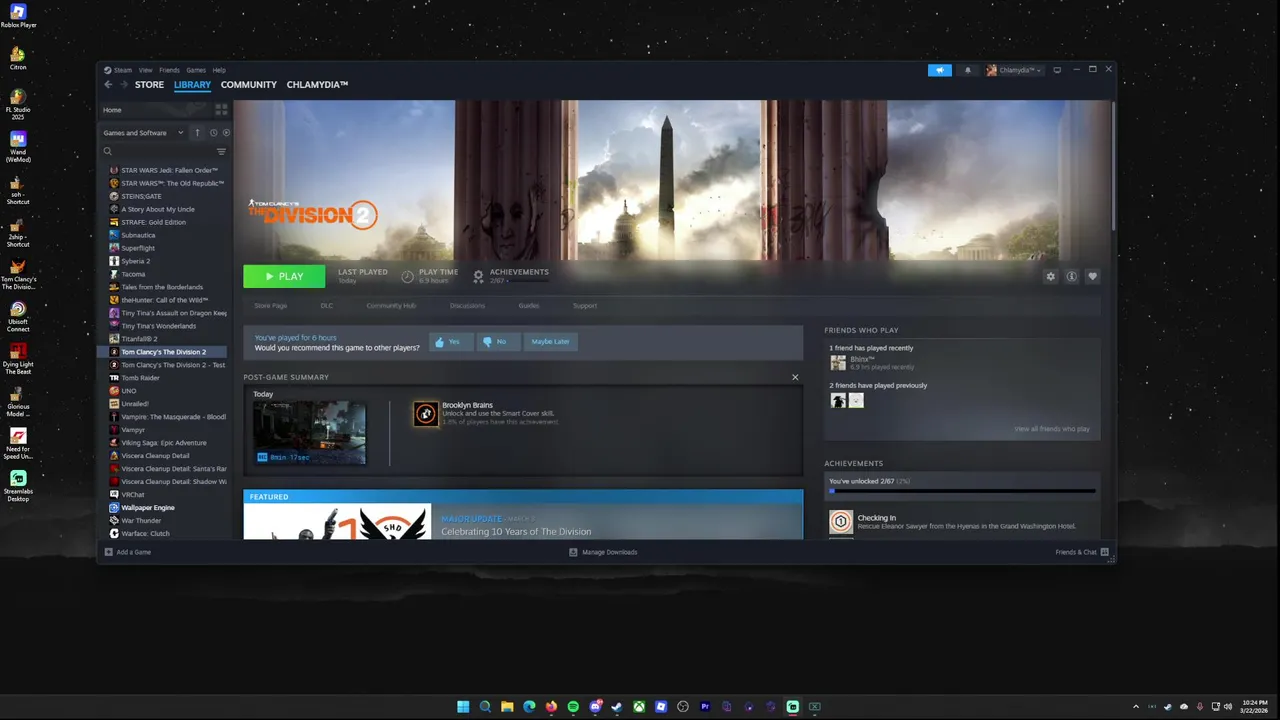Click the main page vertical scrollbar
The width and height of the screenshot is (1280, 720).
(x=1112, y=167)
